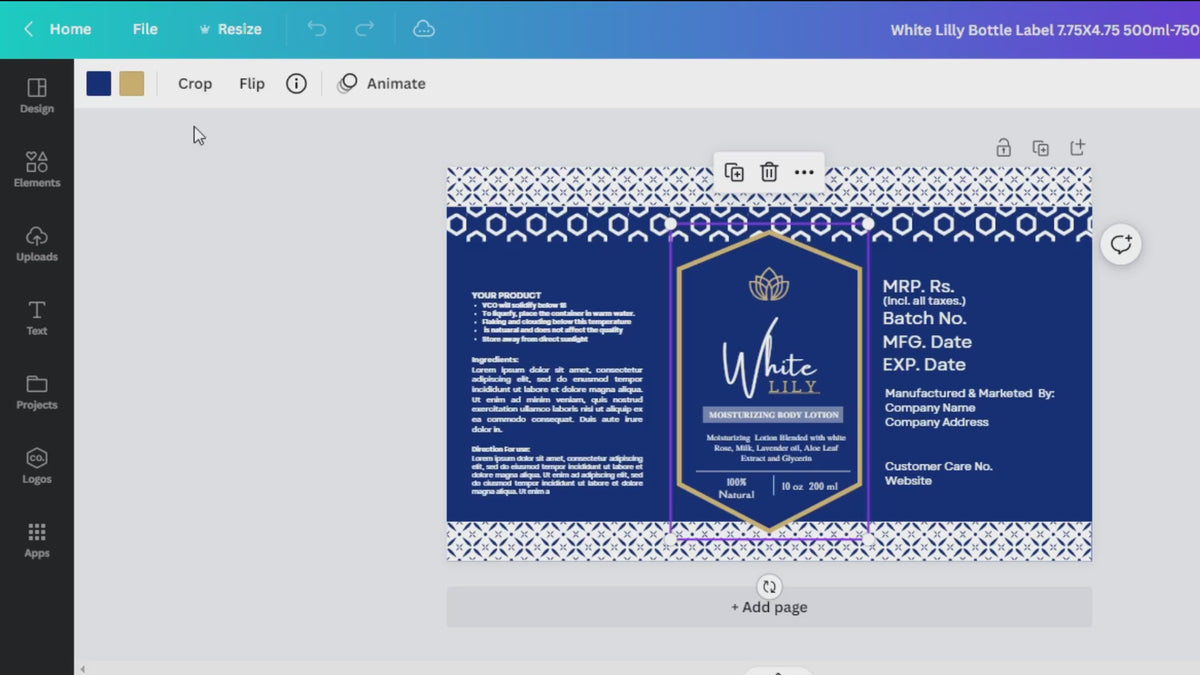Select the 'MFG. Date' text
The image size is (1200, 675).
tap(927, 342)
